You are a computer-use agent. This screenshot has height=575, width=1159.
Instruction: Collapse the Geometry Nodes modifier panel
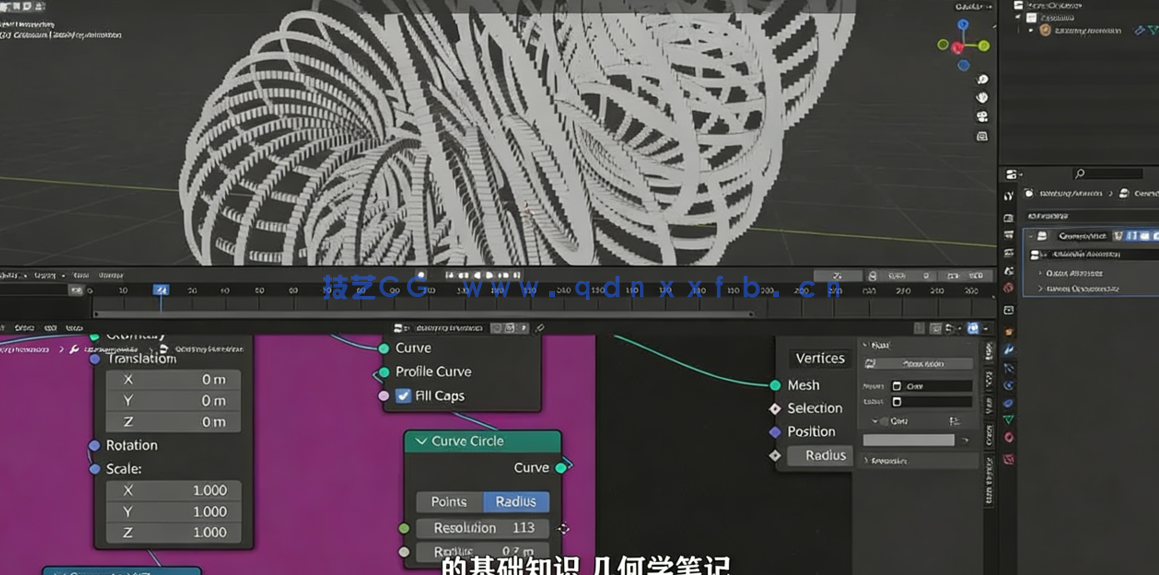tap(1031, 236)
